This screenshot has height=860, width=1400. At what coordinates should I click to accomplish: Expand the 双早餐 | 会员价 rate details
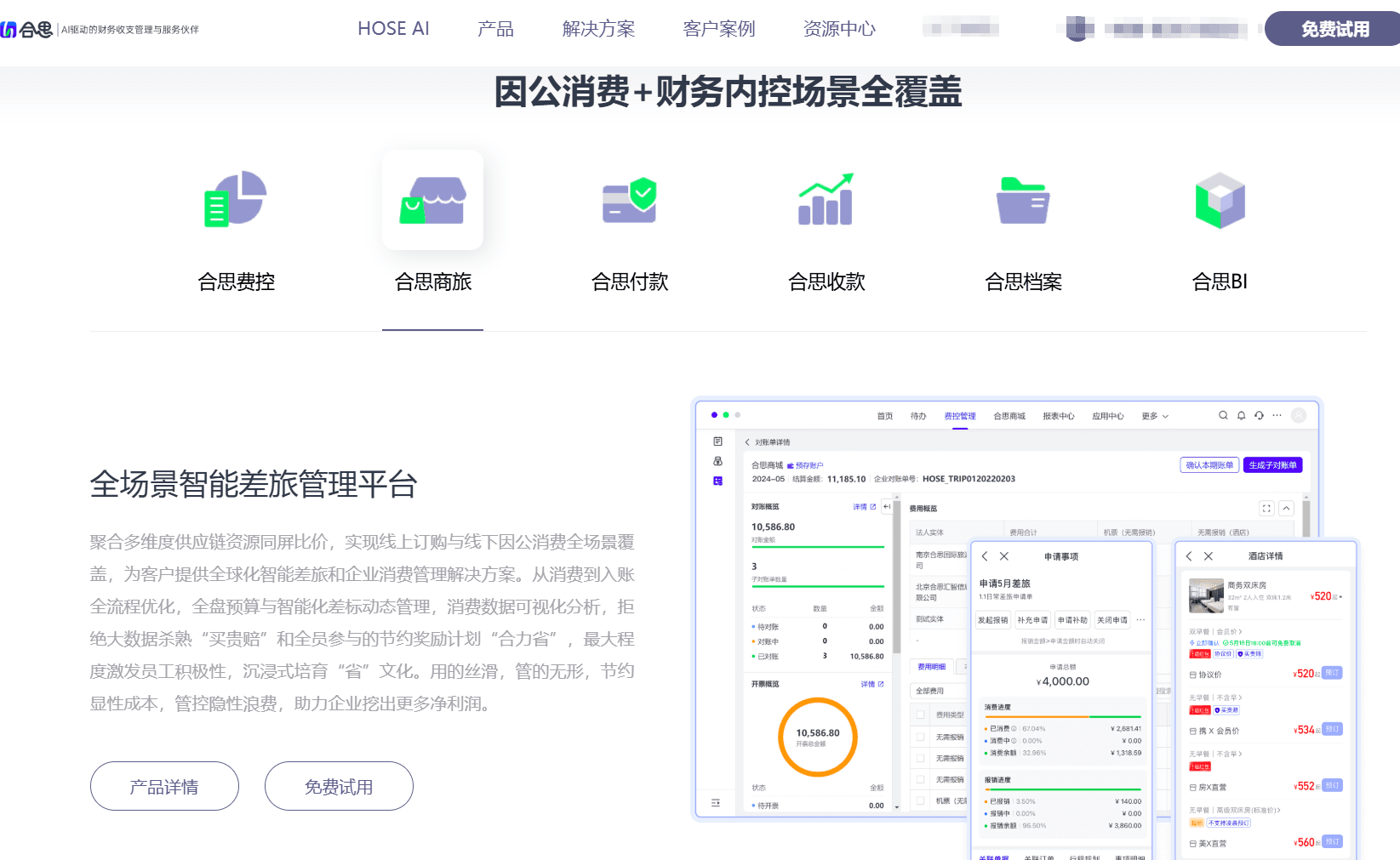tap(1214, 632)
